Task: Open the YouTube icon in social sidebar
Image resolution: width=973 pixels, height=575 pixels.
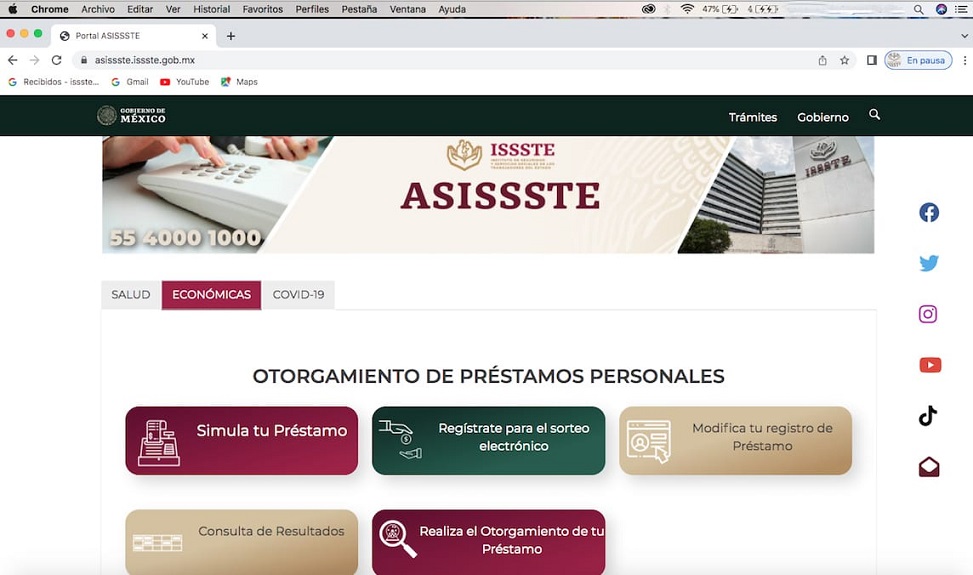Action: pyautogui.click(x=930, y=365)
